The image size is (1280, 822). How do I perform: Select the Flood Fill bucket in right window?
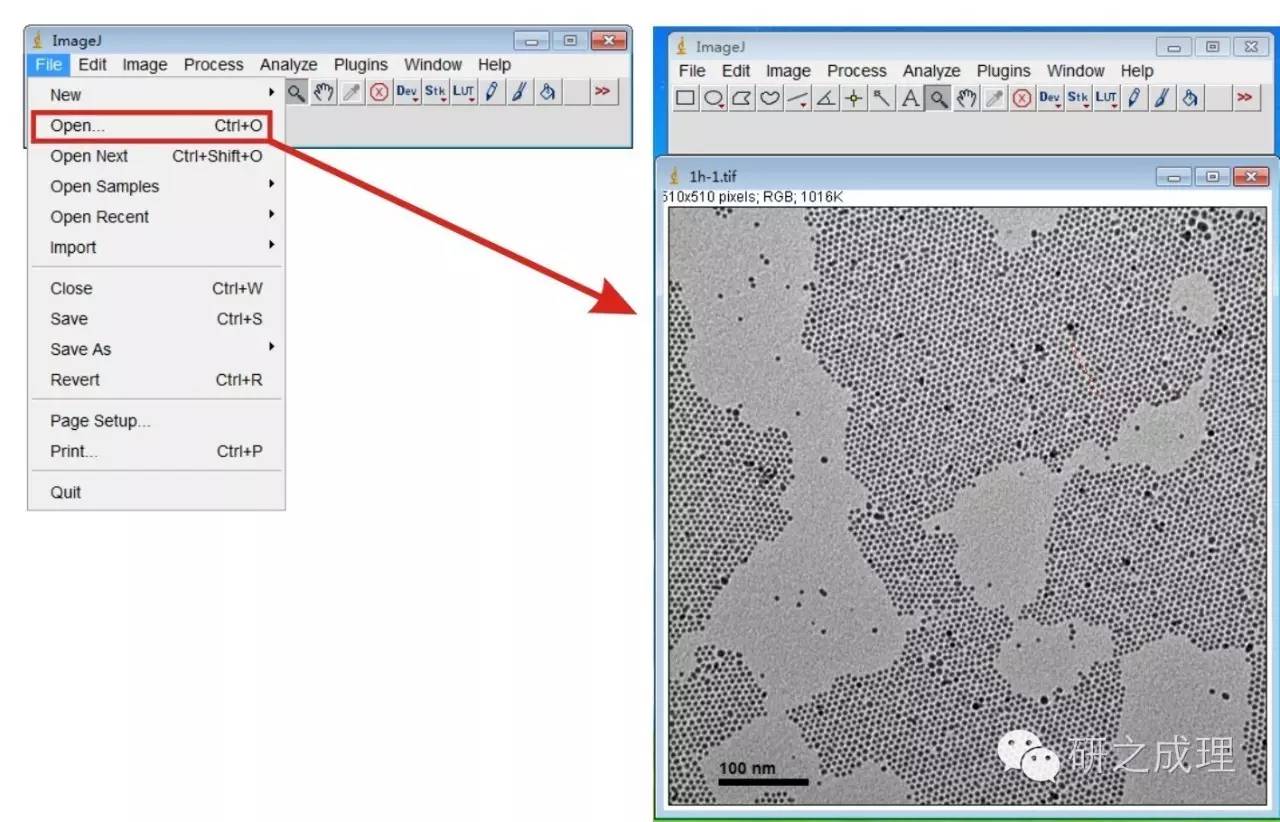pos(1189,97)
